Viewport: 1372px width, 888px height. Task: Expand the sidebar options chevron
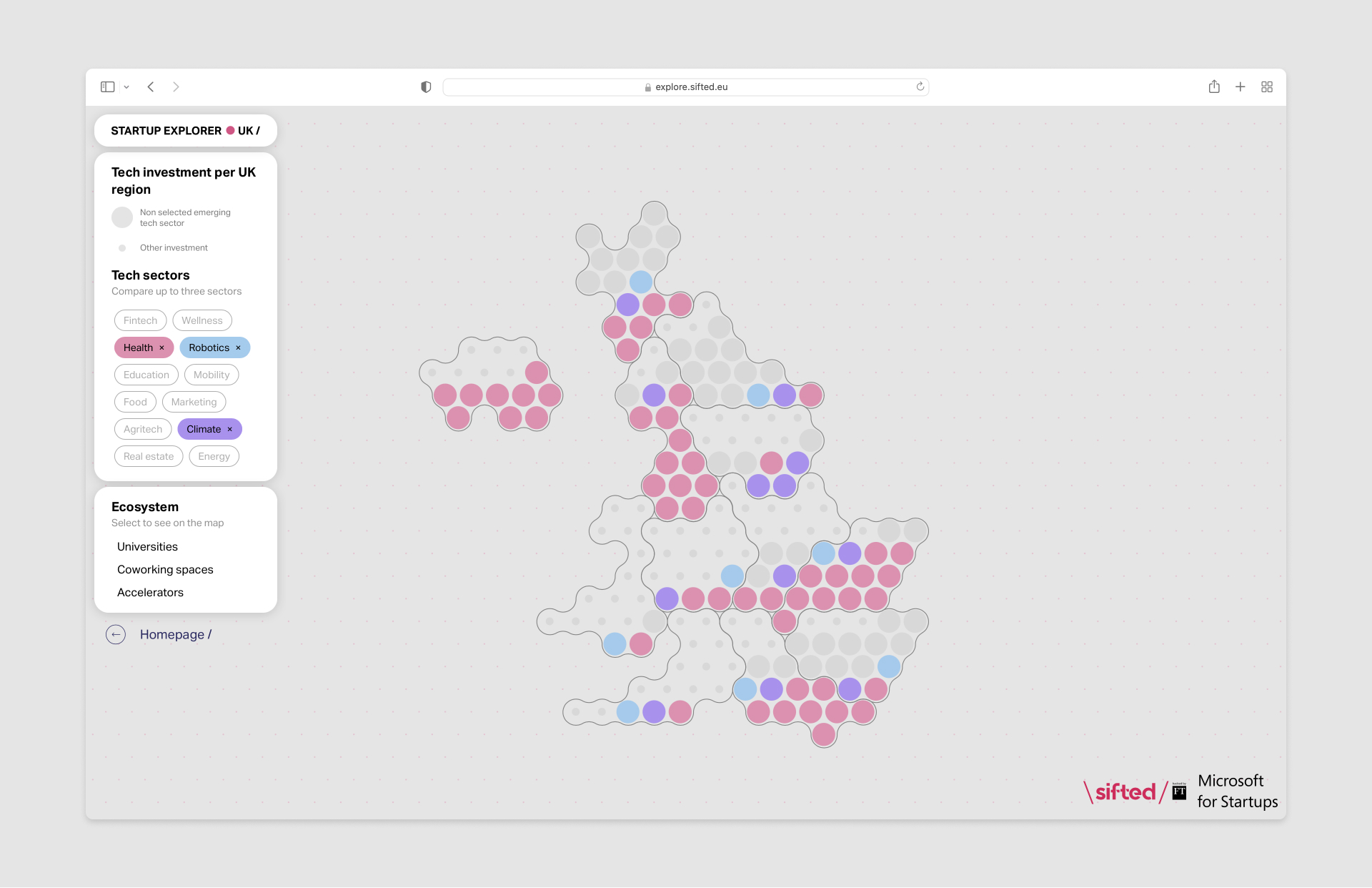(126, 87)
